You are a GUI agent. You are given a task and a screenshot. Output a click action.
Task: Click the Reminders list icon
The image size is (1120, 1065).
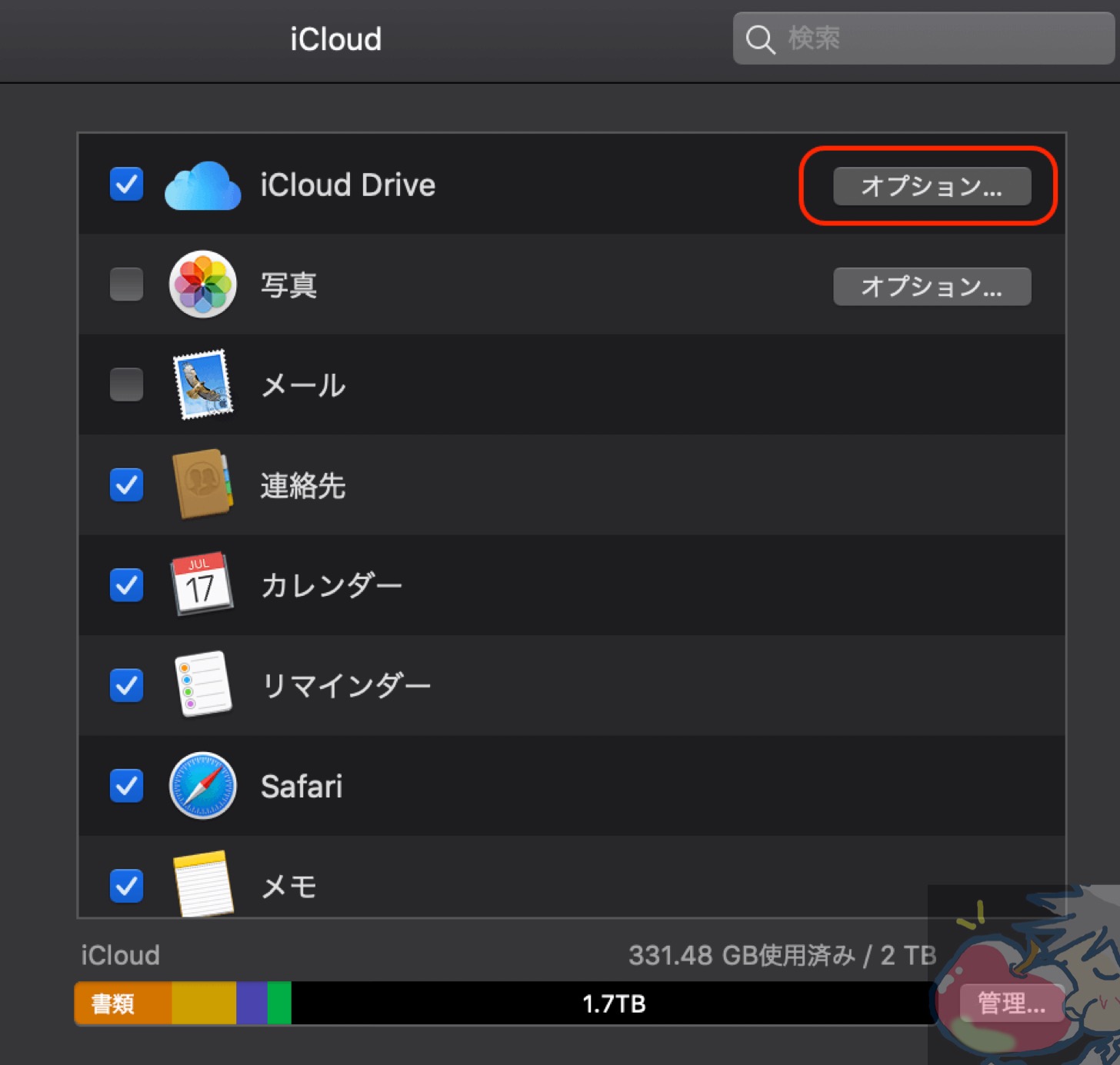[x=203, y=684]
